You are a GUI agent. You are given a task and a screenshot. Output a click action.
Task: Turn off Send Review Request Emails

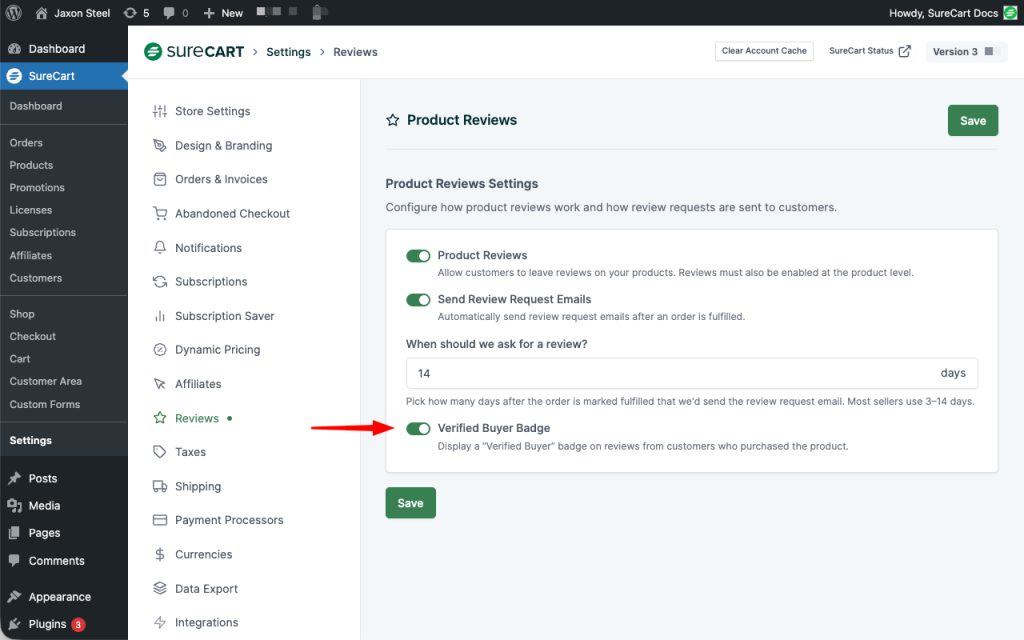click(x=418, y=300)
